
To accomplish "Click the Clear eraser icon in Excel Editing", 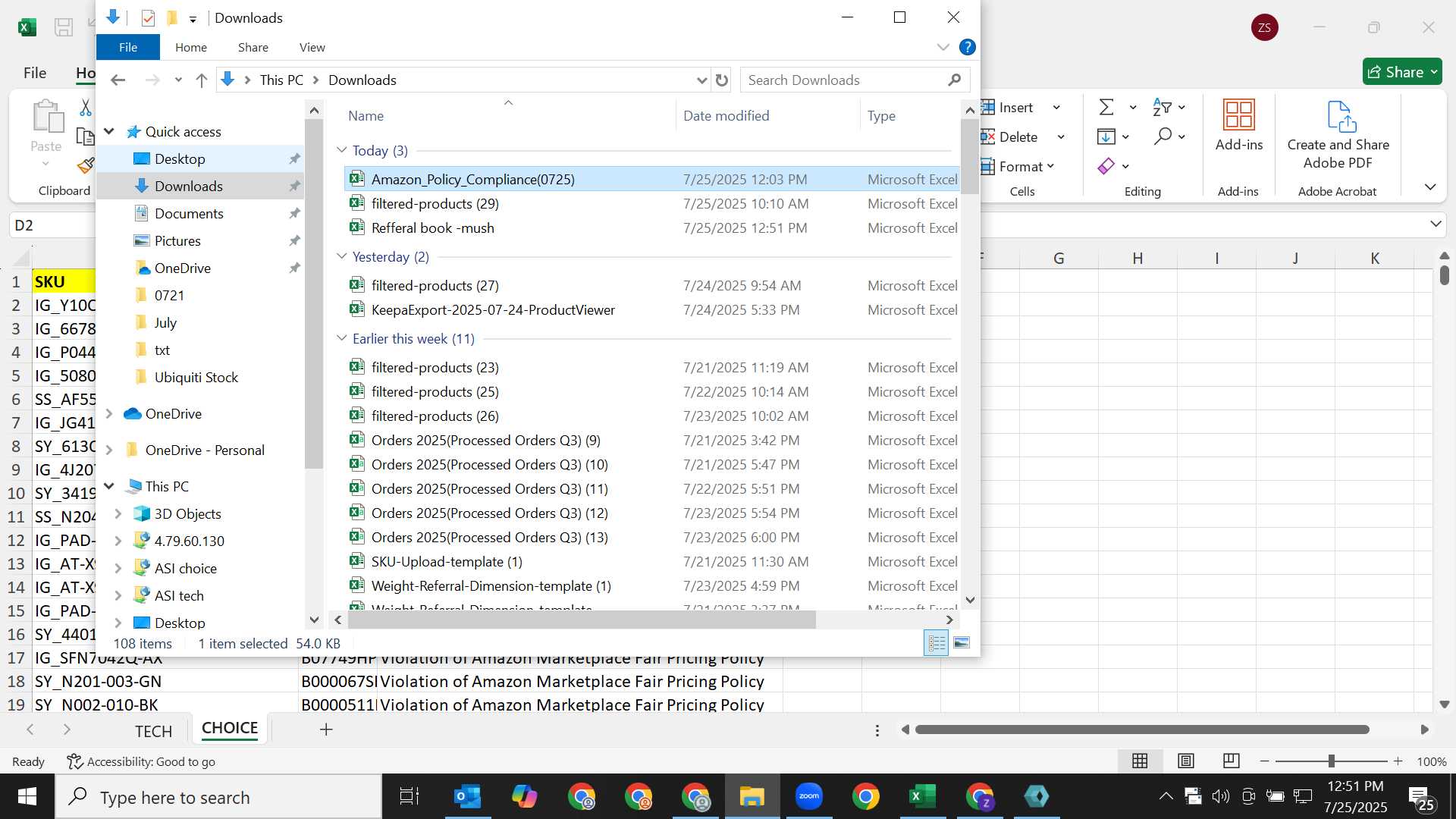I will click(1106, 166).
